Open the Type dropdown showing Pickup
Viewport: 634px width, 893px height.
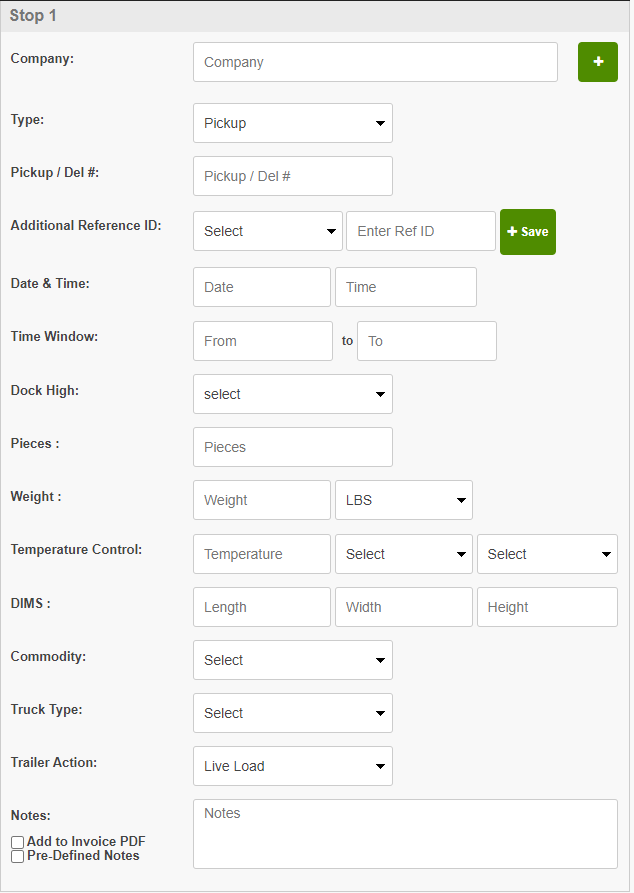[292, 123]
